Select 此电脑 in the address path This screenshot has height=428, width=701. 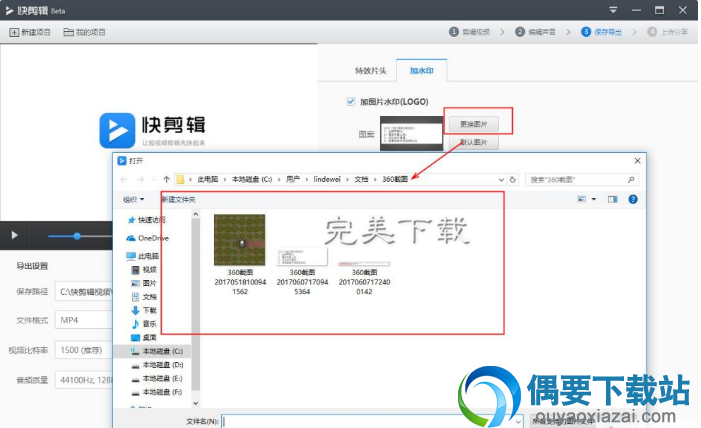tap(207, 179)
